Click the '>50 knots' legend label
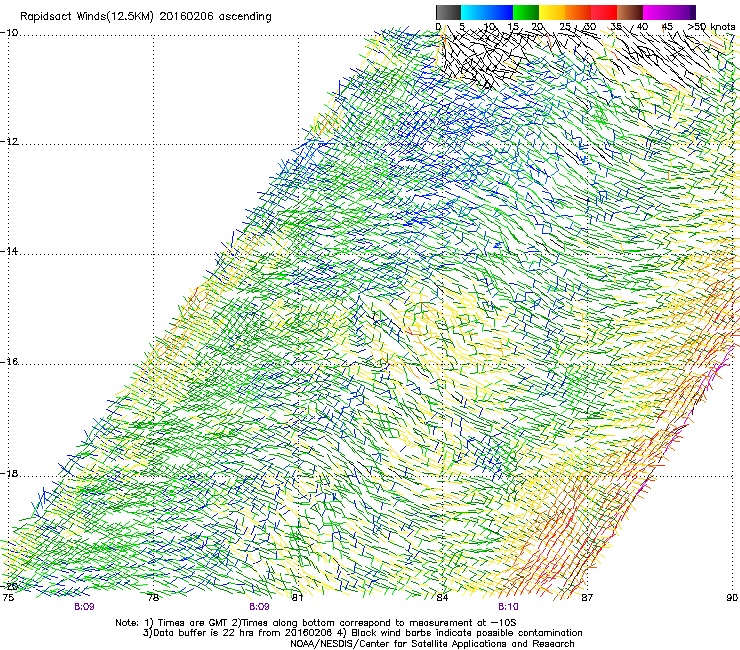Image resolution: width=740 pixels, height=650 pixels. tap(711, 27)
